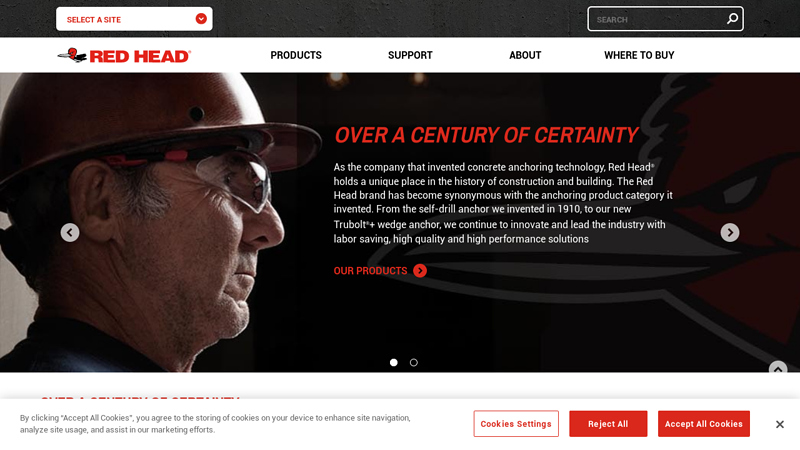The height and width of the screenshot is (450, 800).
Task: Expand the site selector red chevron
Action: tap(201, 19)
